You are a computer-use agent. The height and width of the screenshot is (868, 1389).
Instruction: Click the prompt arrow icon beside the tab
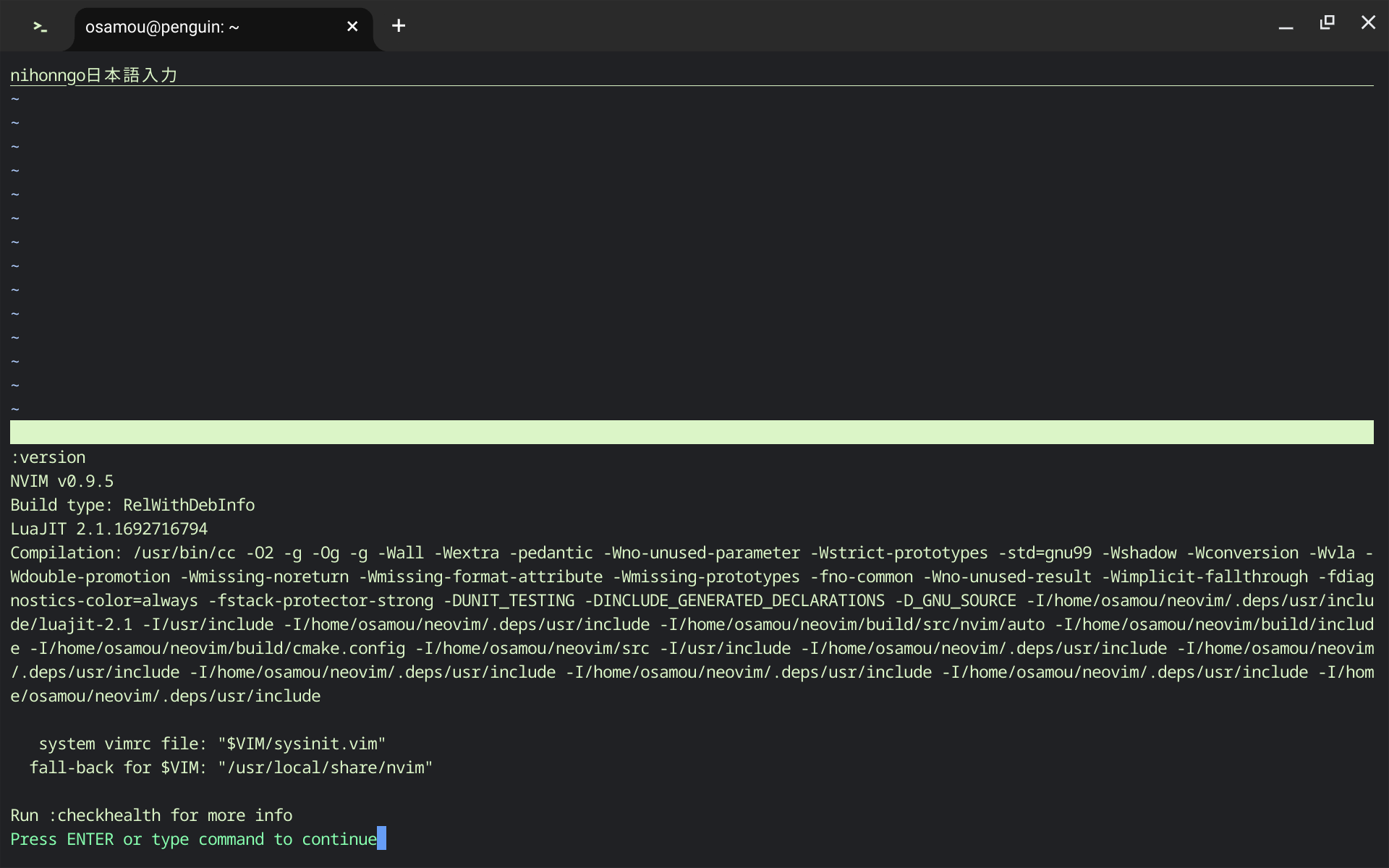coord(38,26)
